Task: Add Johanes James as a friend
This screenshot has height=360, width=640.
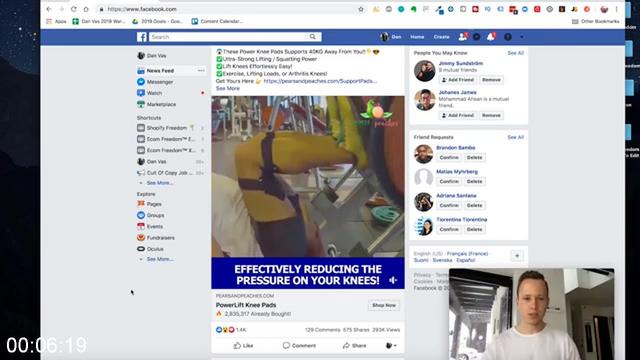Action: 458,116
